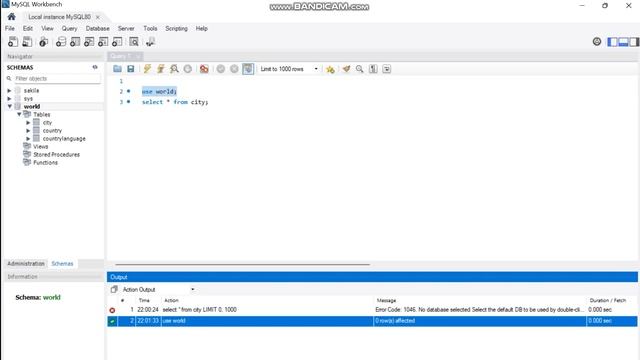Expand the city table
Image resolution: width=640 pixels, height=360 pixels.
29,122
